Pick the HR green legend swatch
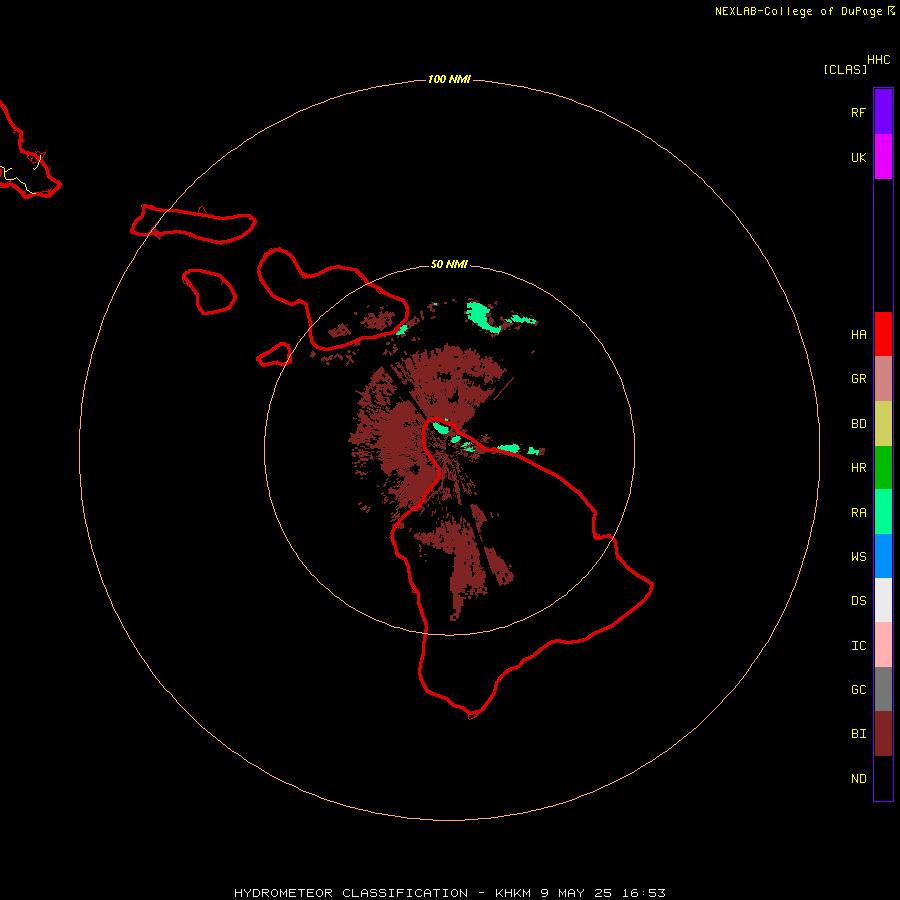Viewport: 900px width, 900px height. (883, 468)
